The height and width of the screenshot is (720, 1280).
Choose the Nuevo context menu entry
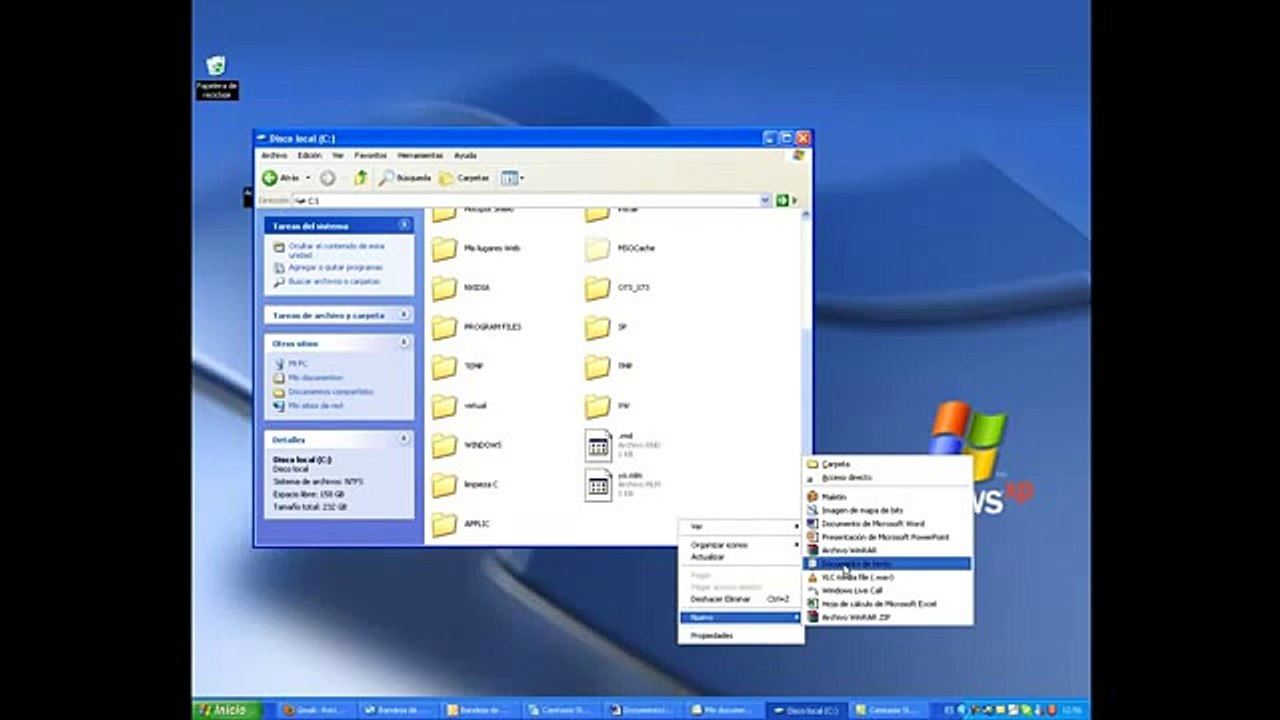tap(741, 618)
